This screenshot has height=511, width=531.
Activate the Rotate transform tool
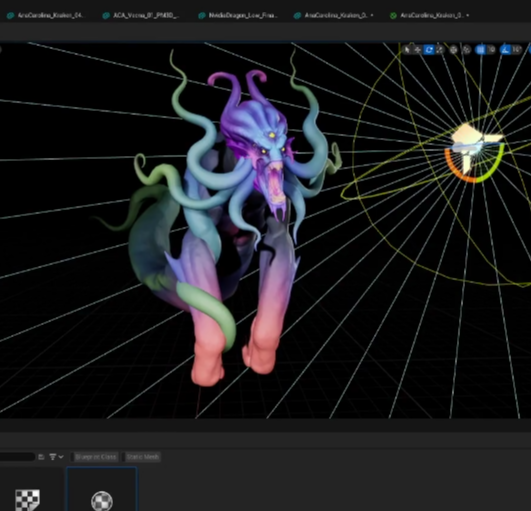429,50
